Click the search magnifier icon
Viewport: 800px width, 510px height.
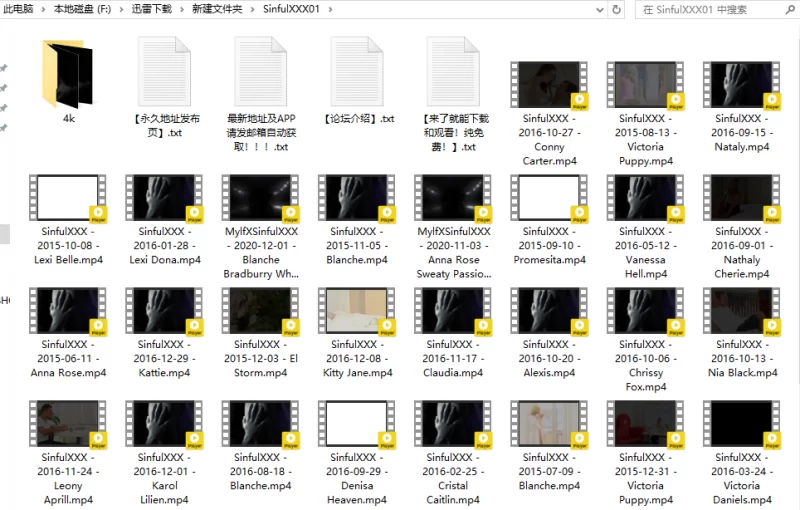click(790, 9)
